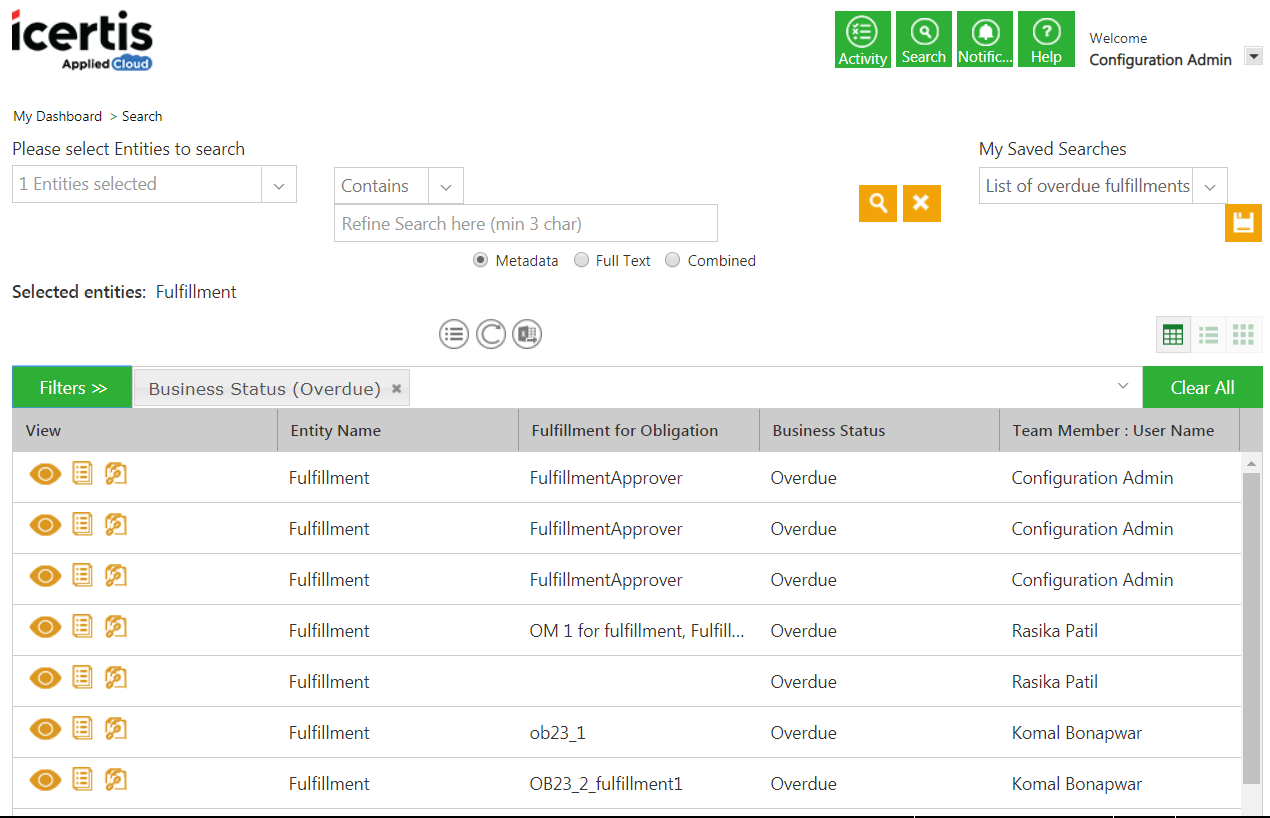Click the circular refresh icon
1270x818 pixels.
(490, 334)
